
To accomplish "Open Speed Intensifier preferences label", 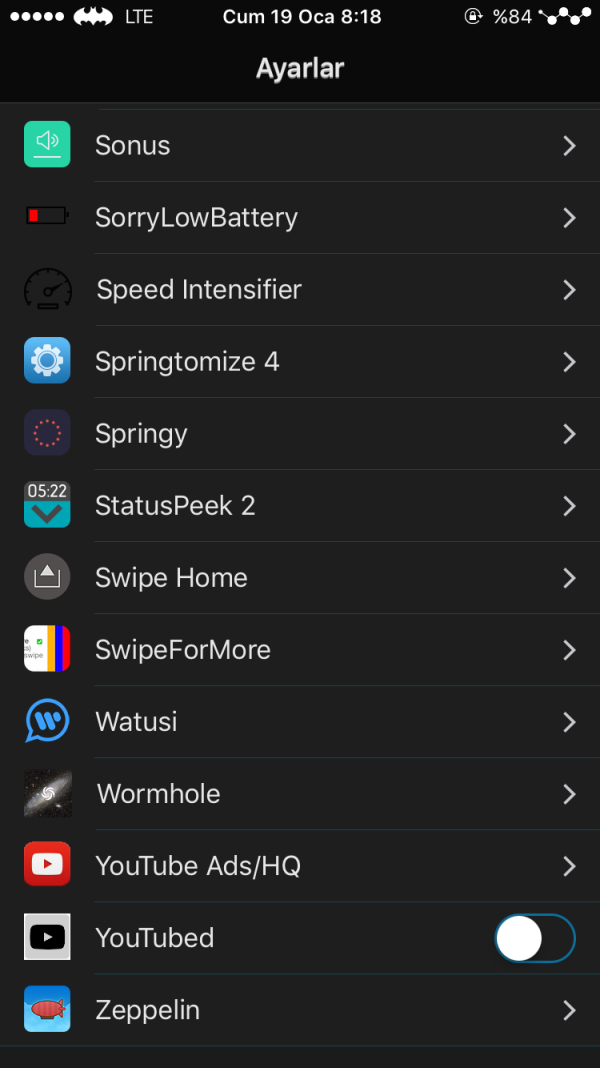I will (x=199, y=290).
